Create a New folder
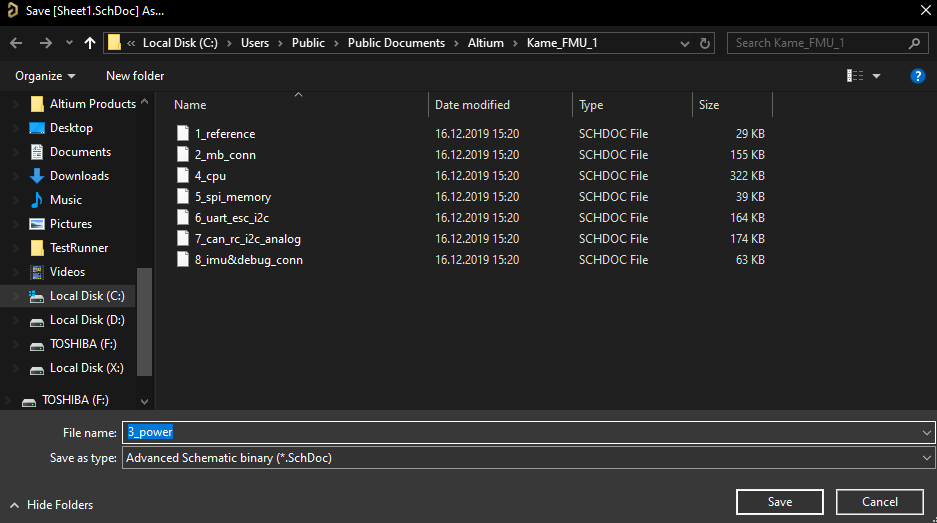The height and width of the screenshot is (523, 937). tap(135, 76)
